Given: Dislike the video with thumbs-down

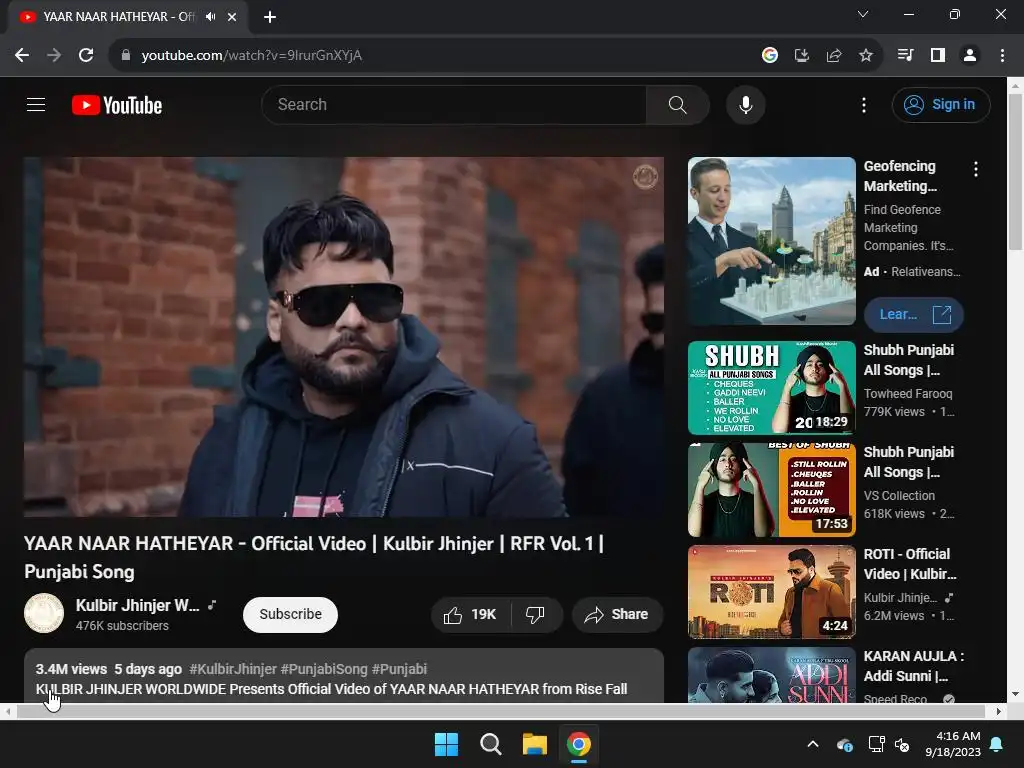Looking at the screenshot, I should (536, 615).
